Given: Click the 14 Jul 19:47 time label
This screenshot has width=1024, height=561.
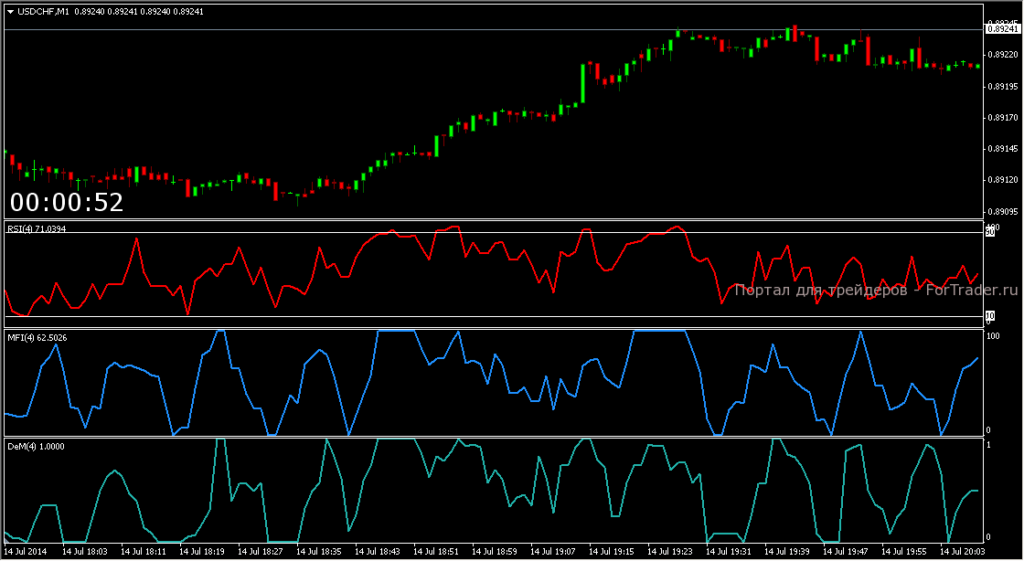Looking at the screenshot, I should pos(846,552).
